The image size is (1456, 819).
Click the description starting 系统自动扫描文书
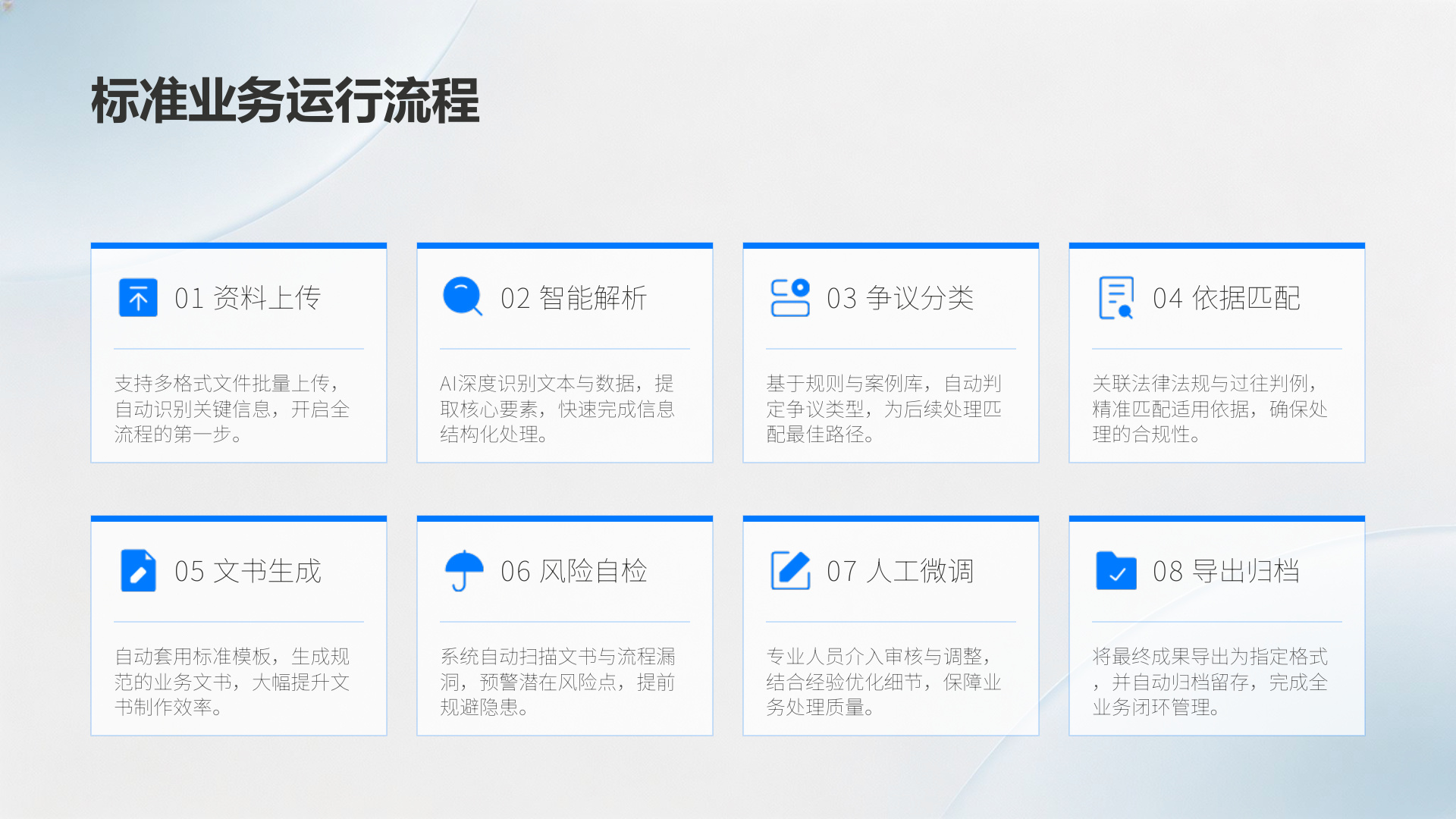pos(557,682)
